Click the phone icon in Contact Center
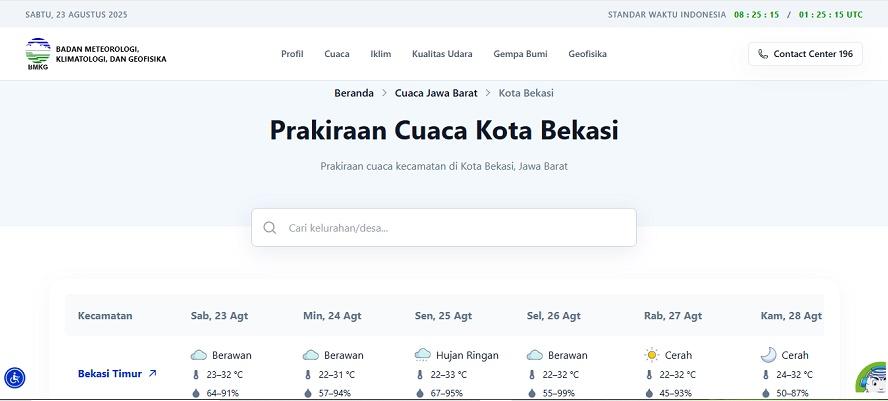This screenshot has width=888, height=401. (x=763, y=54)
